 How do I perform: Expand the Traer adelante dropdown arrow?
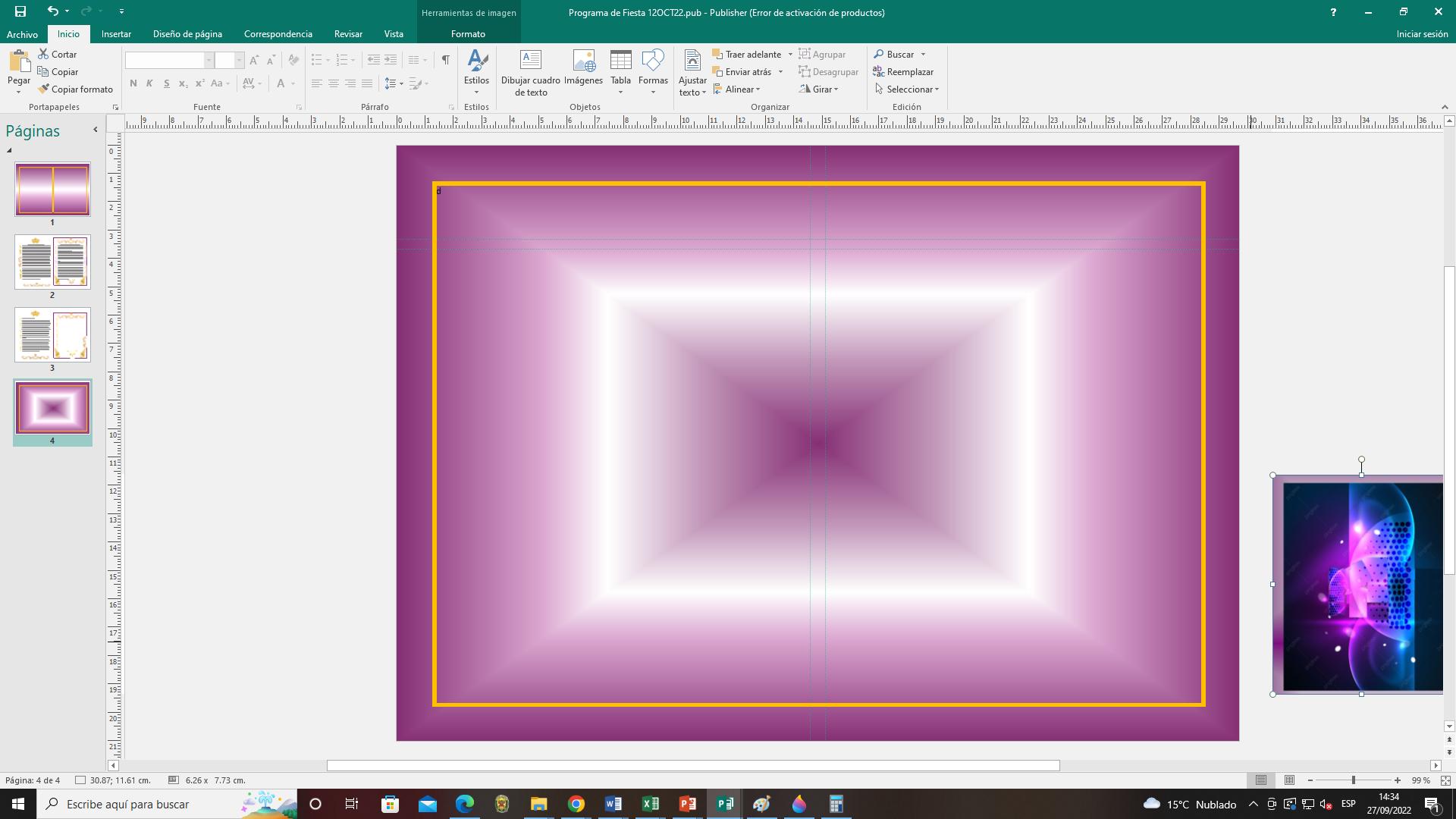tap(790, 55)
